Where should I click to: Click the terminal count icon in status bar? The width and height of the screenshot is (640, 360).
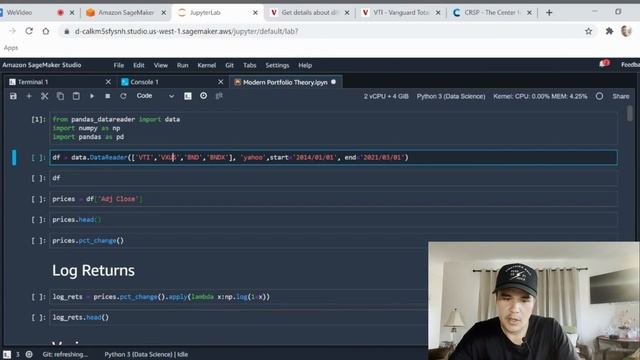click(7, 354)
